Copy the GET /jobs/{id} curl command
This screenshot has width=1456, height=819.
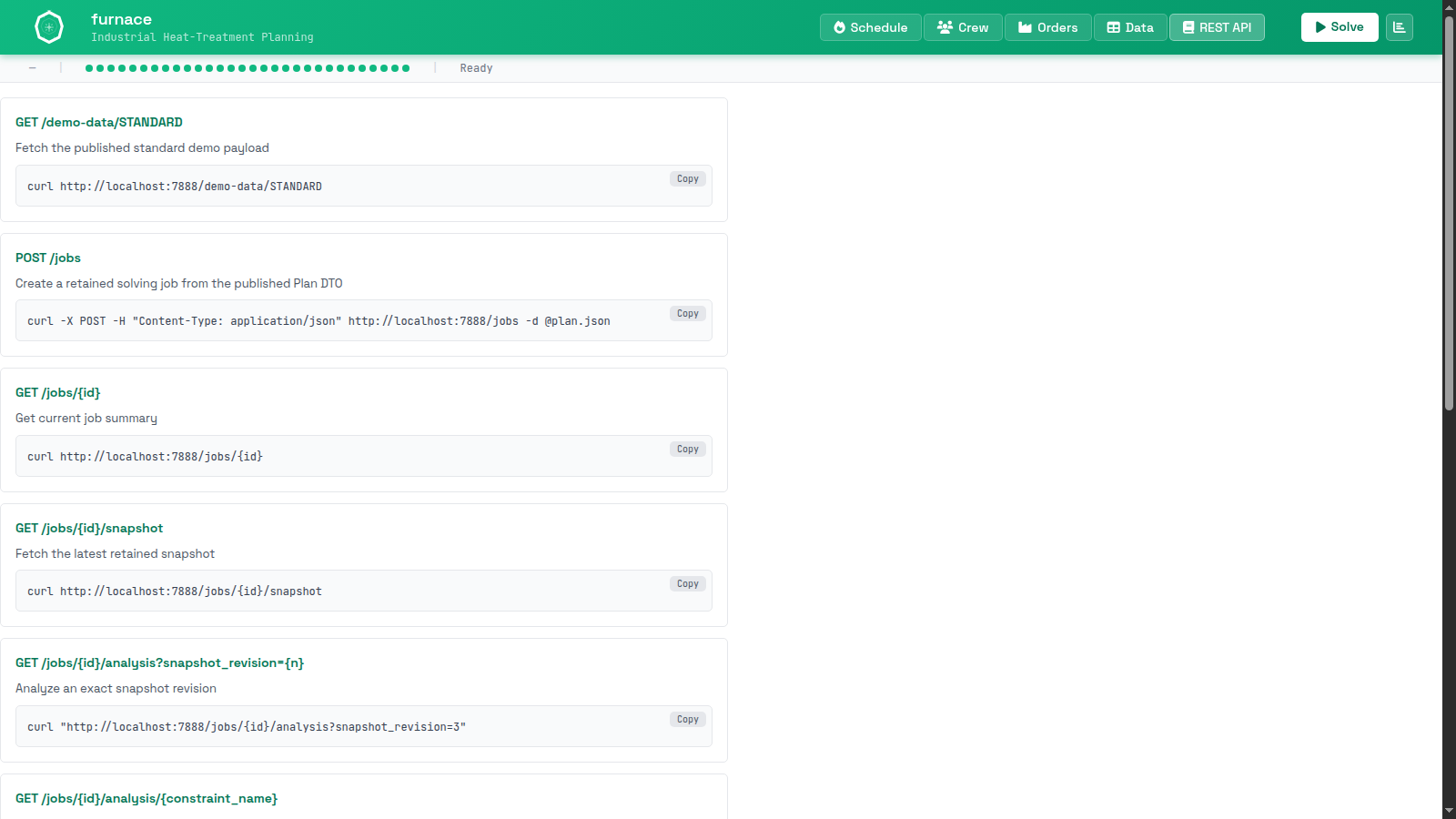688,450
